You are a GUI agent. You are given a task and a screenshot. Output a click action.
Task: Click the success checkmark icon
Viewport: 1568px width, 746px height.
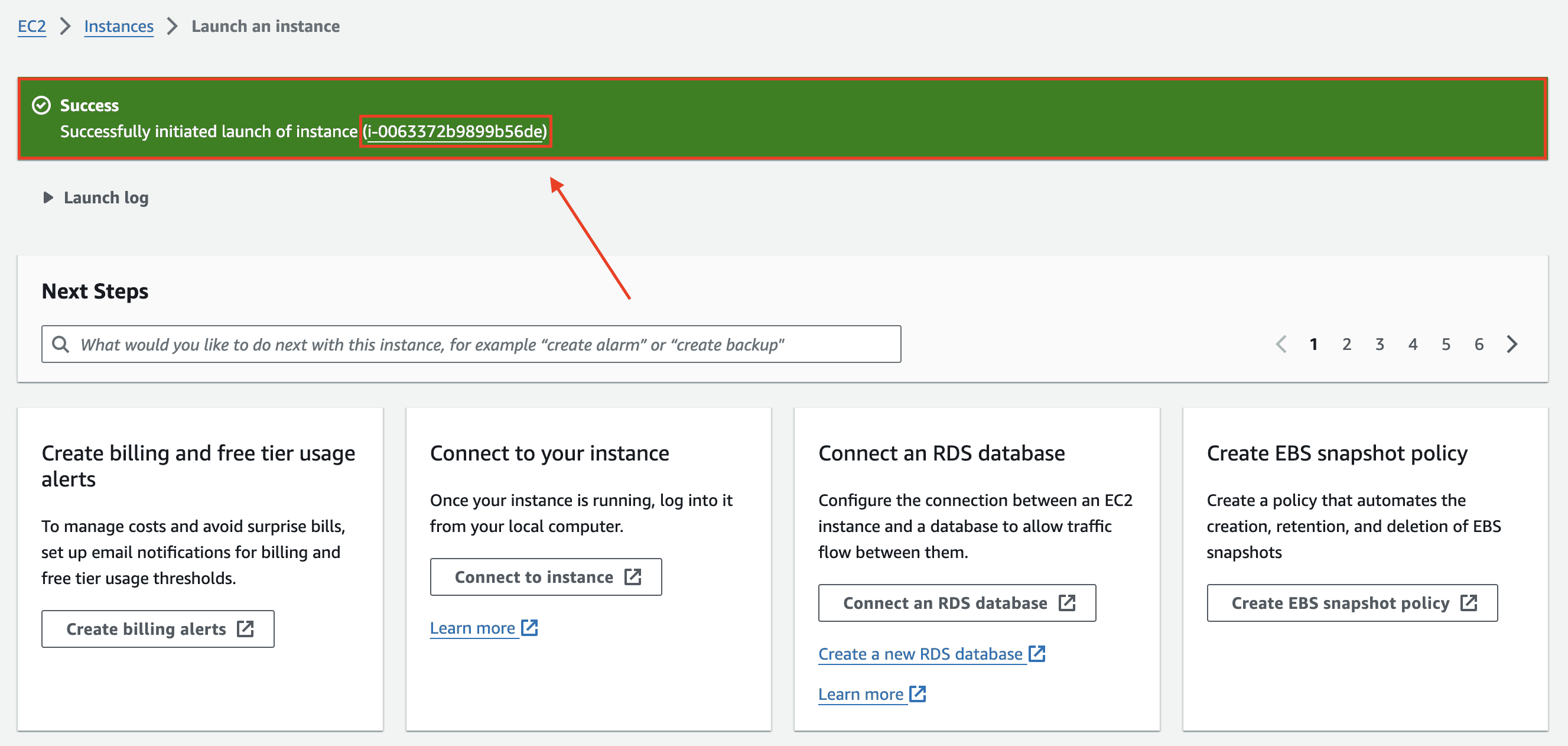[41, 105]
